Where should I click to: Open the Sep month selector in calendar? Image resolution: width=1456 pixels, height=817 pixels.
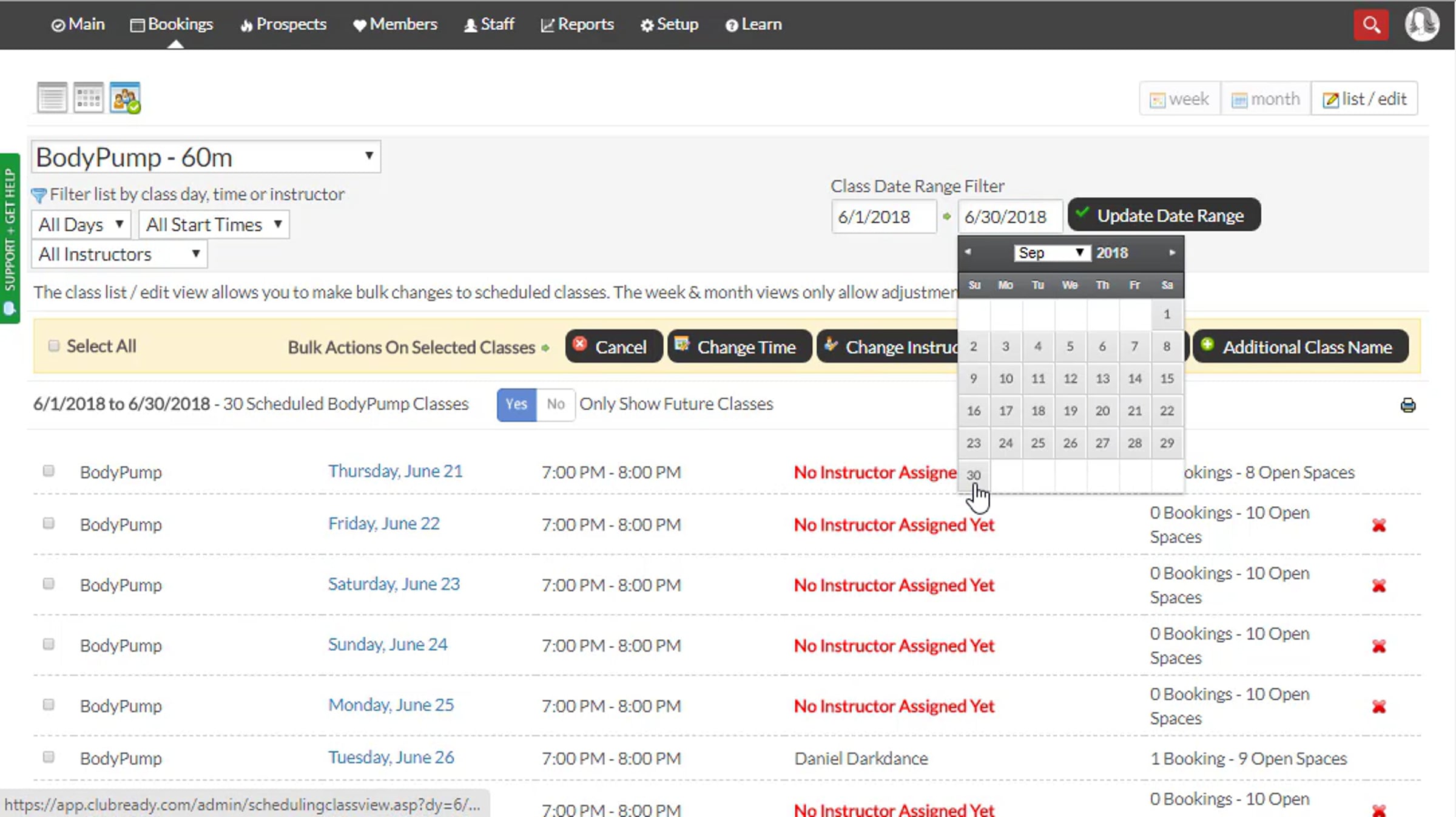click(1051, 253)
